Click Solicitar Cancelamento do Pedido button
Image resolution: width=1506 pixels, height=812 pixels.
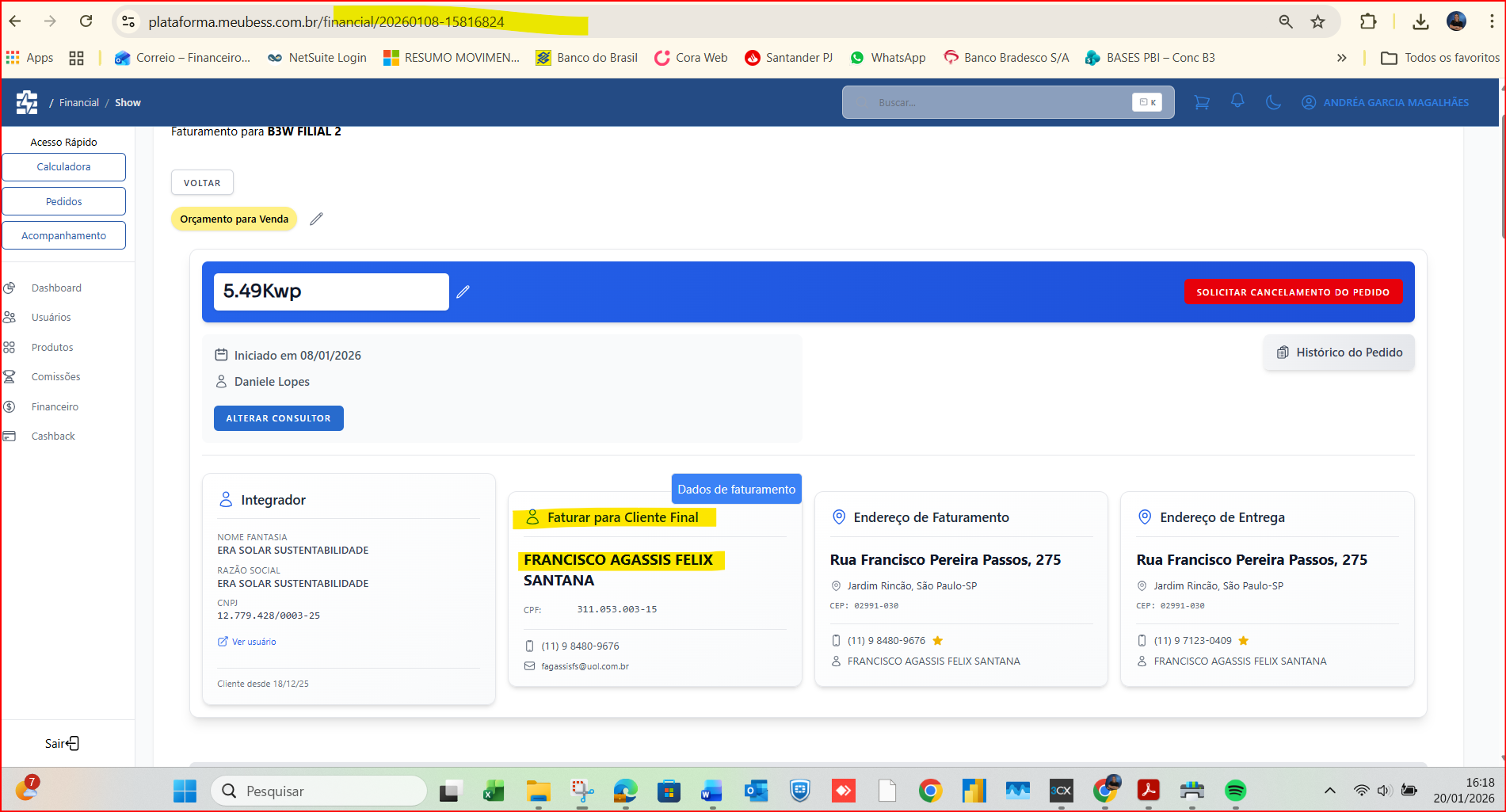pyautogui.click(x=1292, y=292)
